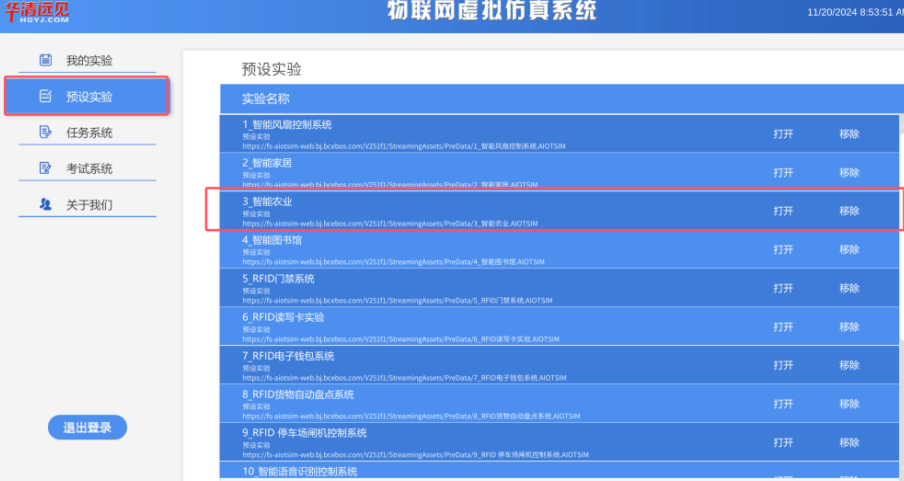904x481 pixels.
Task: Click the Task System (任务系统) icon
Action: pyautogui.click(x=45, y=133)
